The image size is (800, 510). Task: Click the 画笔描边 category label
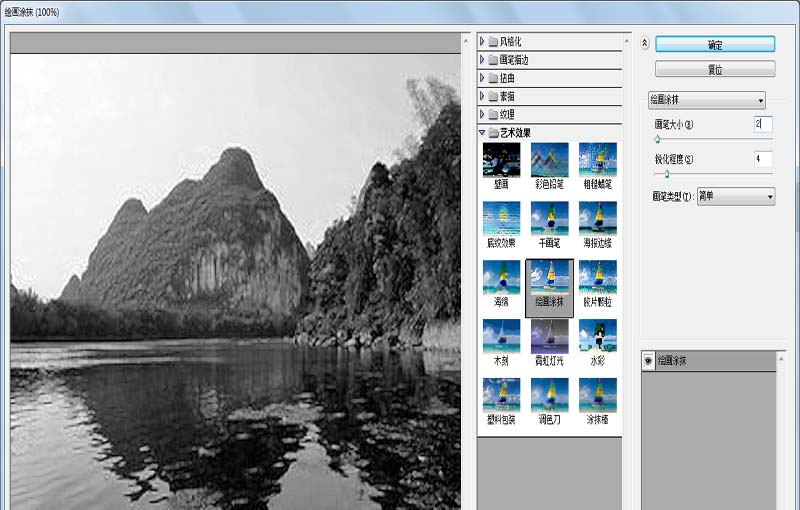514,60
